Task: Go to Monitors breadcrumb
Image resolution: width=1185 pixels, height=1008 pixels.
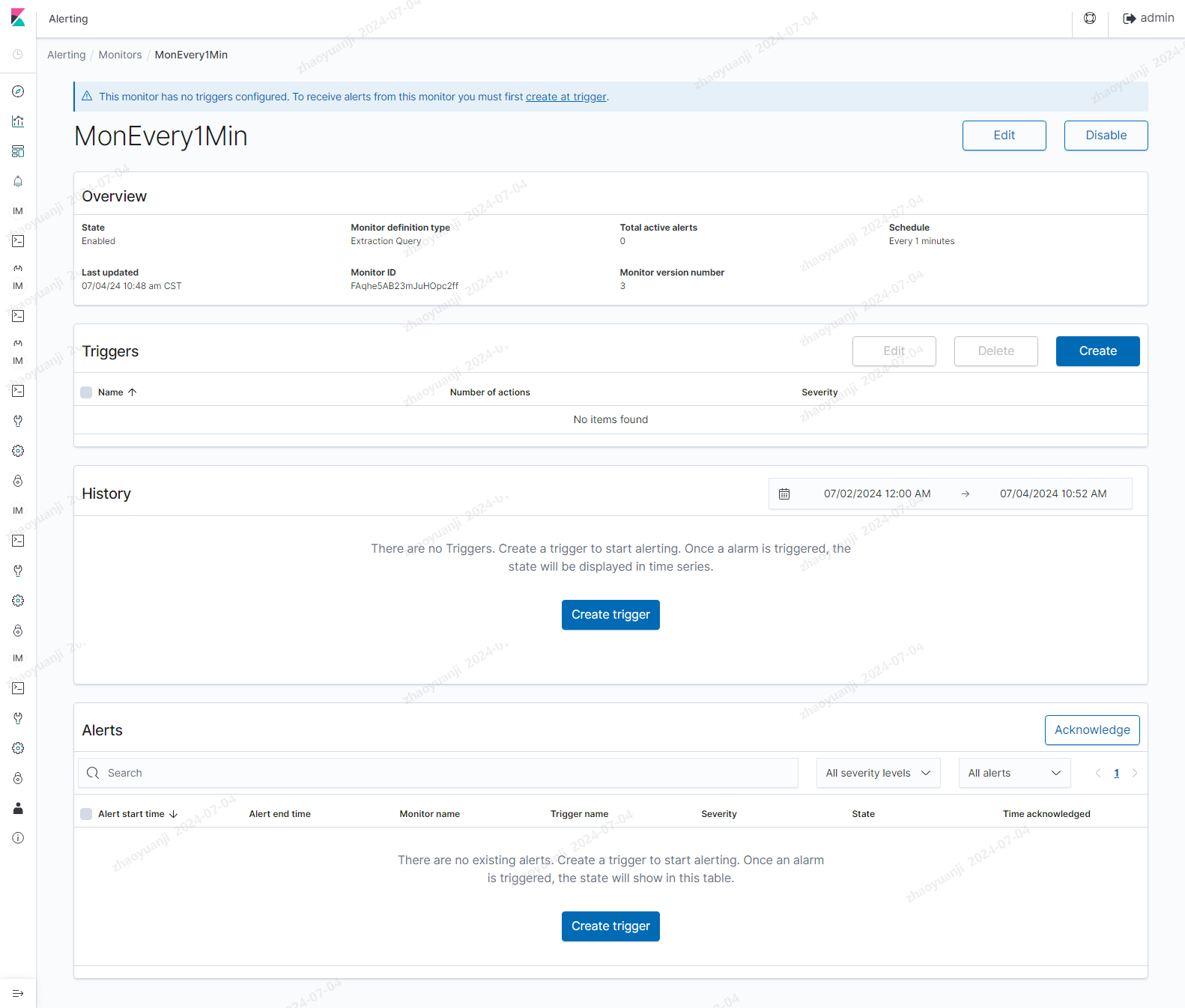Action: point(120,55)
